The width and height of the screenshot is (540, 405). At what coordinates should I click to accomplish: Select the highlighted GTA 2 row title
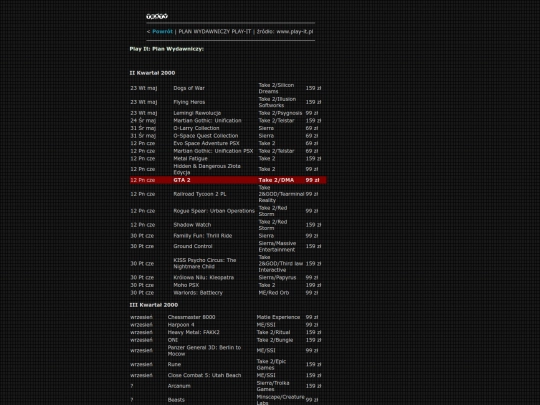182,180
